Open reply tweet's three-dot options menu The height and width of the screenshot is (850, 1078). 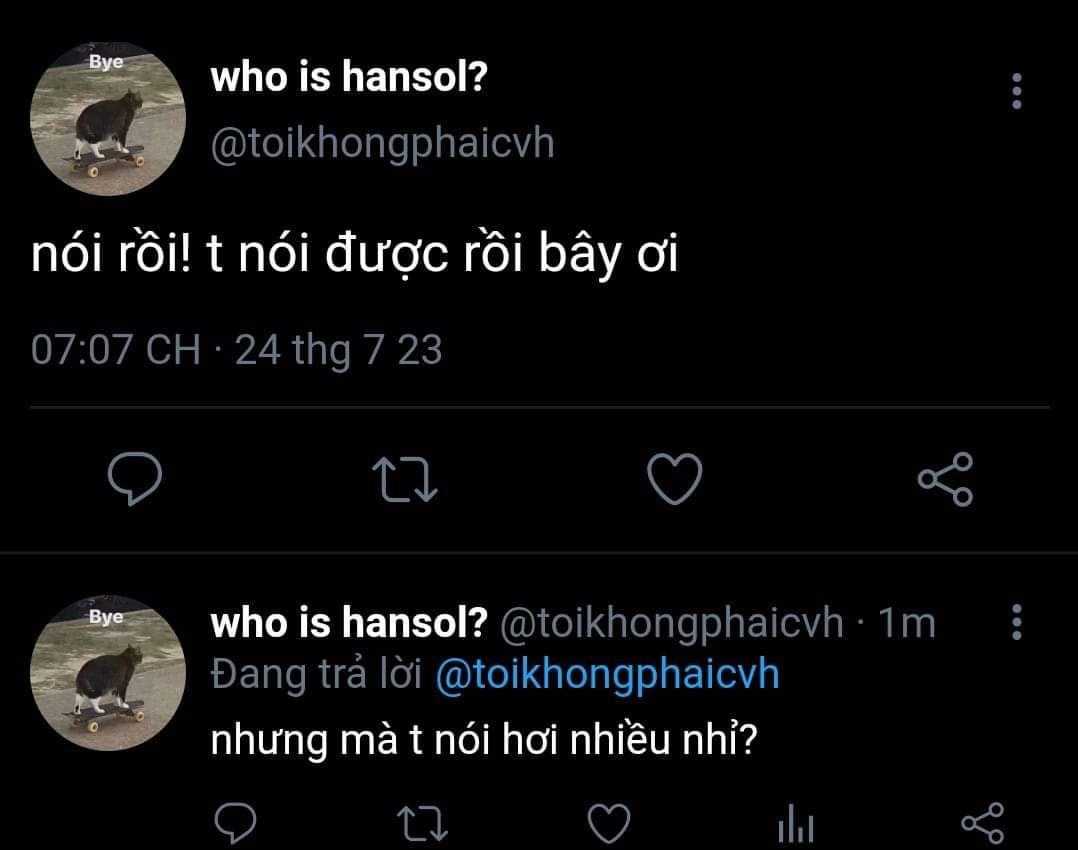click(1017, 622)
